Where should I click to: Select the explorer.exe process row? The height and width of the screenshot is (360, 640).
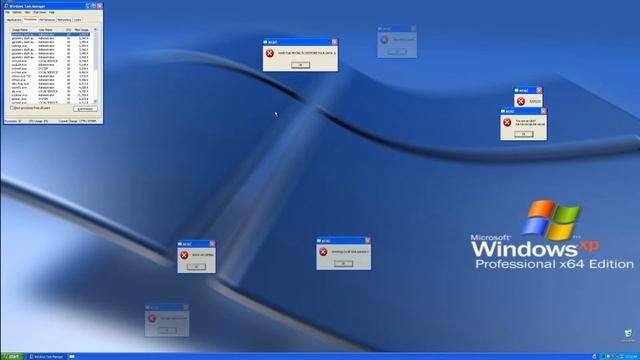pos(50,95)
